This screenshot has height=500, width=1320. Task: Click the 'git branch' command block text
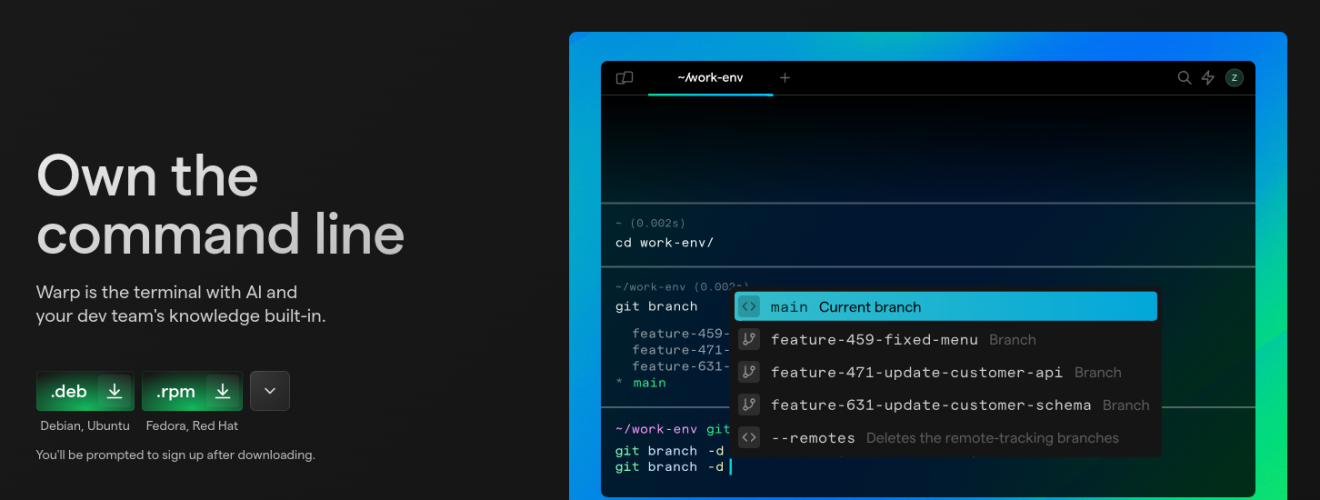tap(656, 307)
